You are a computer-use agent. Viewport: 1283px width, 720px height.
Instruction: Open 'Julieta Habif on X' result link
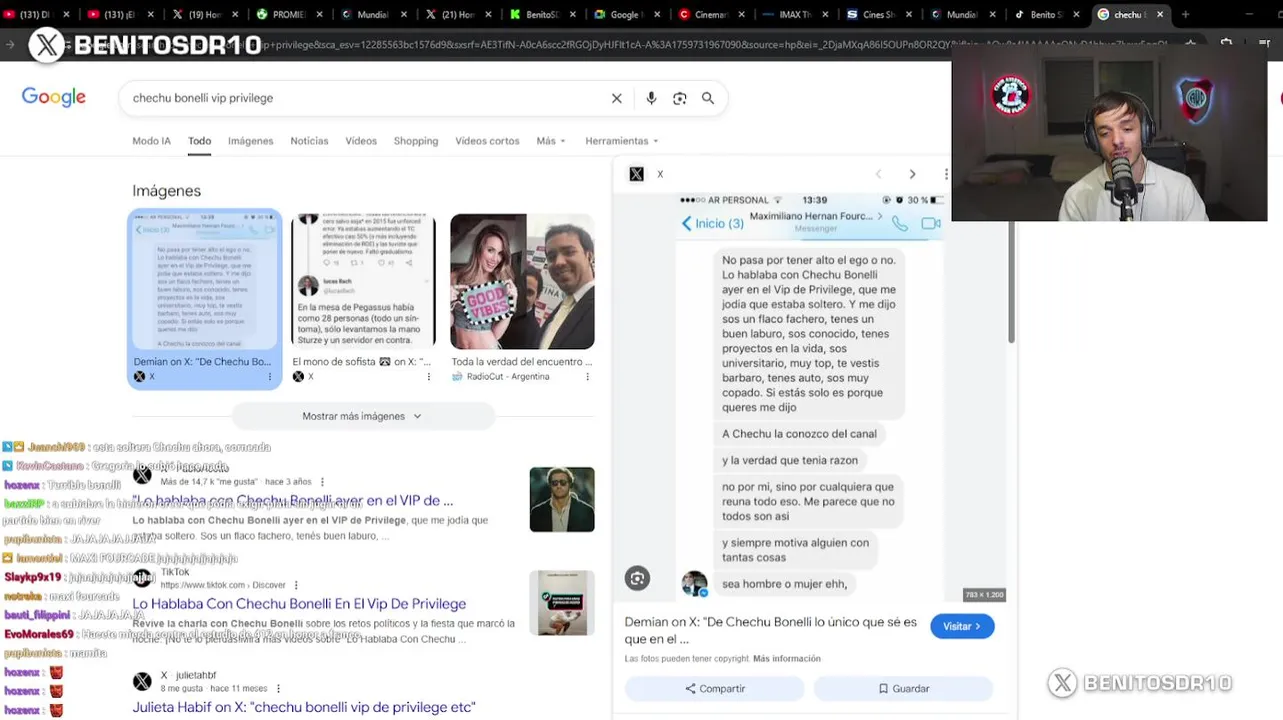304,707
